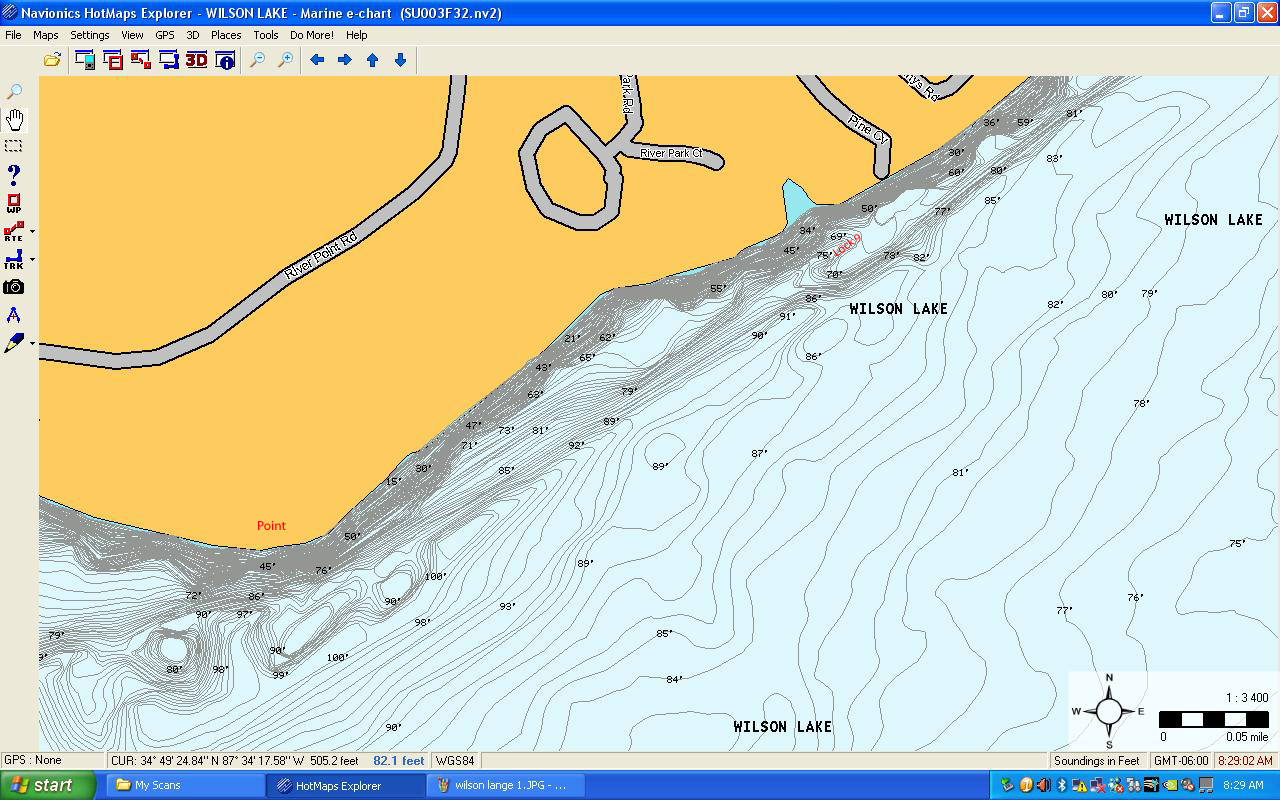
Task: Expand the pencil tool dropdown arrow
Action: [32, 343]
